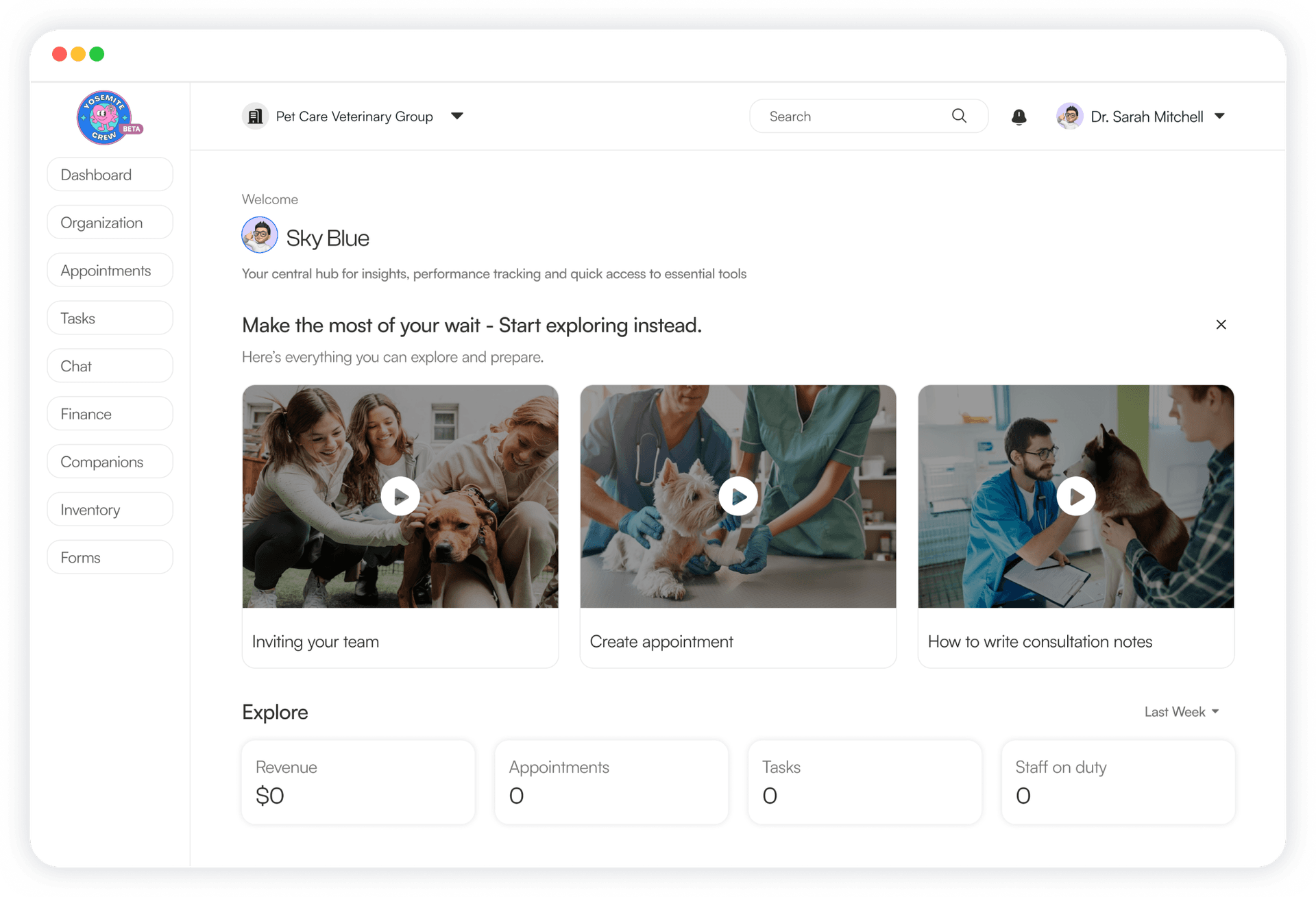Click Dr. Sarah Mitchell's avatar
Viewport: 1316px width, 897px height.
click(1069, 116)
